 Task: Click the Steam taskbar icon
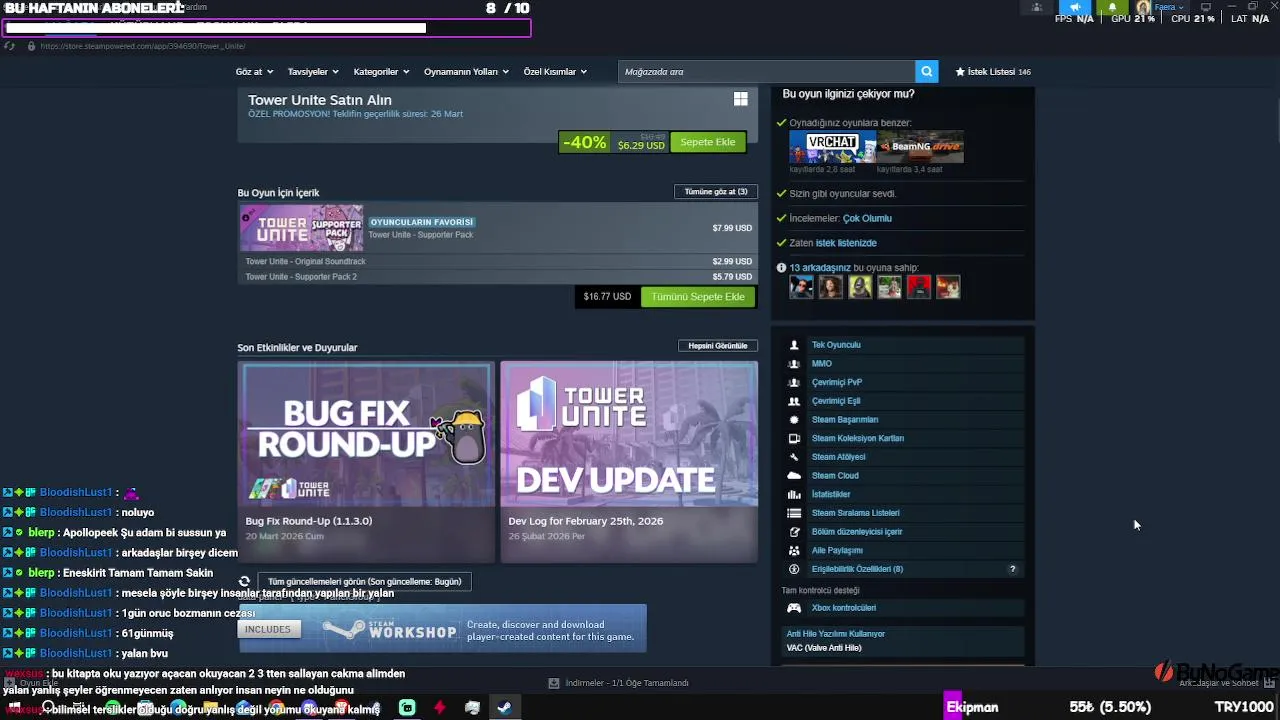pyautogui.click(x=504, y=708)
